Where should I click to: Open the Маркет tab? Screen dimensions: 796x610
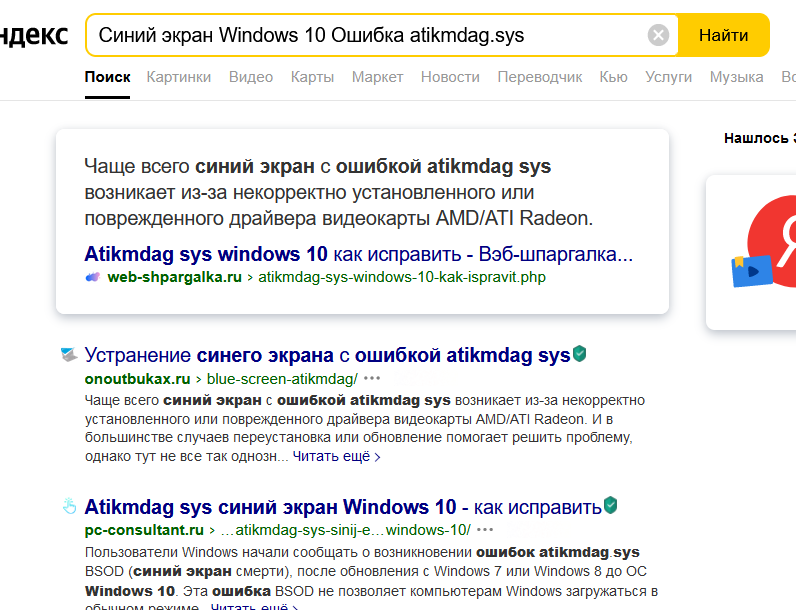point(377,77)
